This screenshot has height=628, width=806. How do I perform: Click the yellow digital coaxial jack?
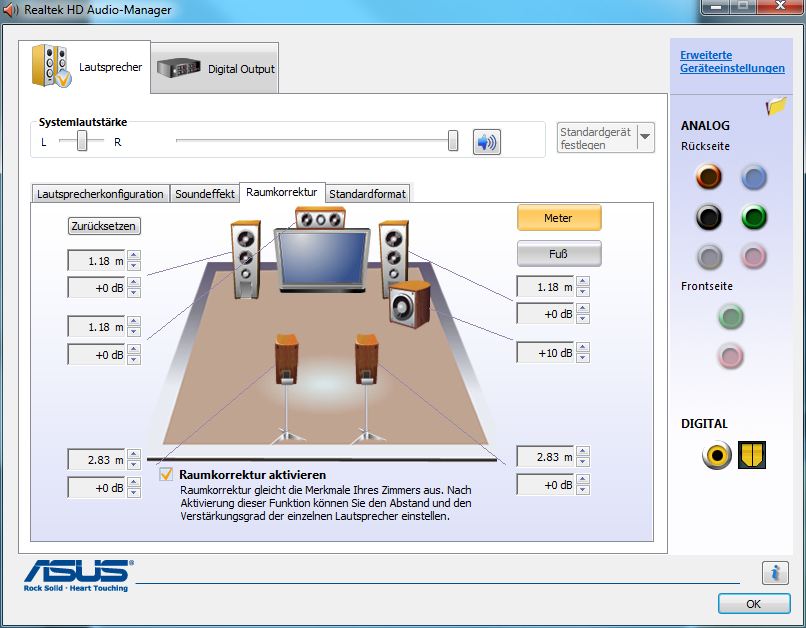tap(717, 455)
